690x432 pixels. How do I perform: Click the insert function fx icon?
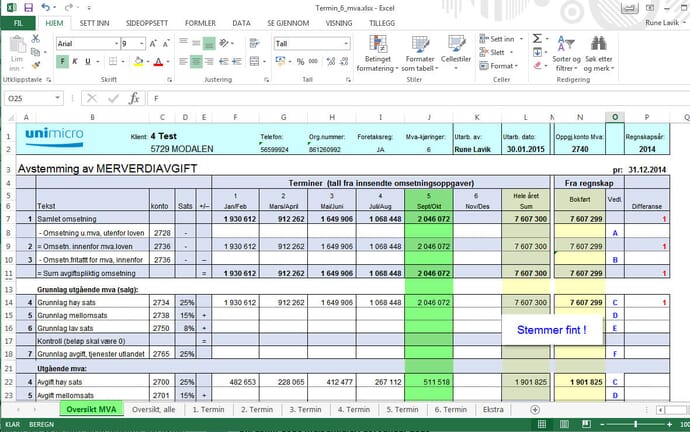134,98
